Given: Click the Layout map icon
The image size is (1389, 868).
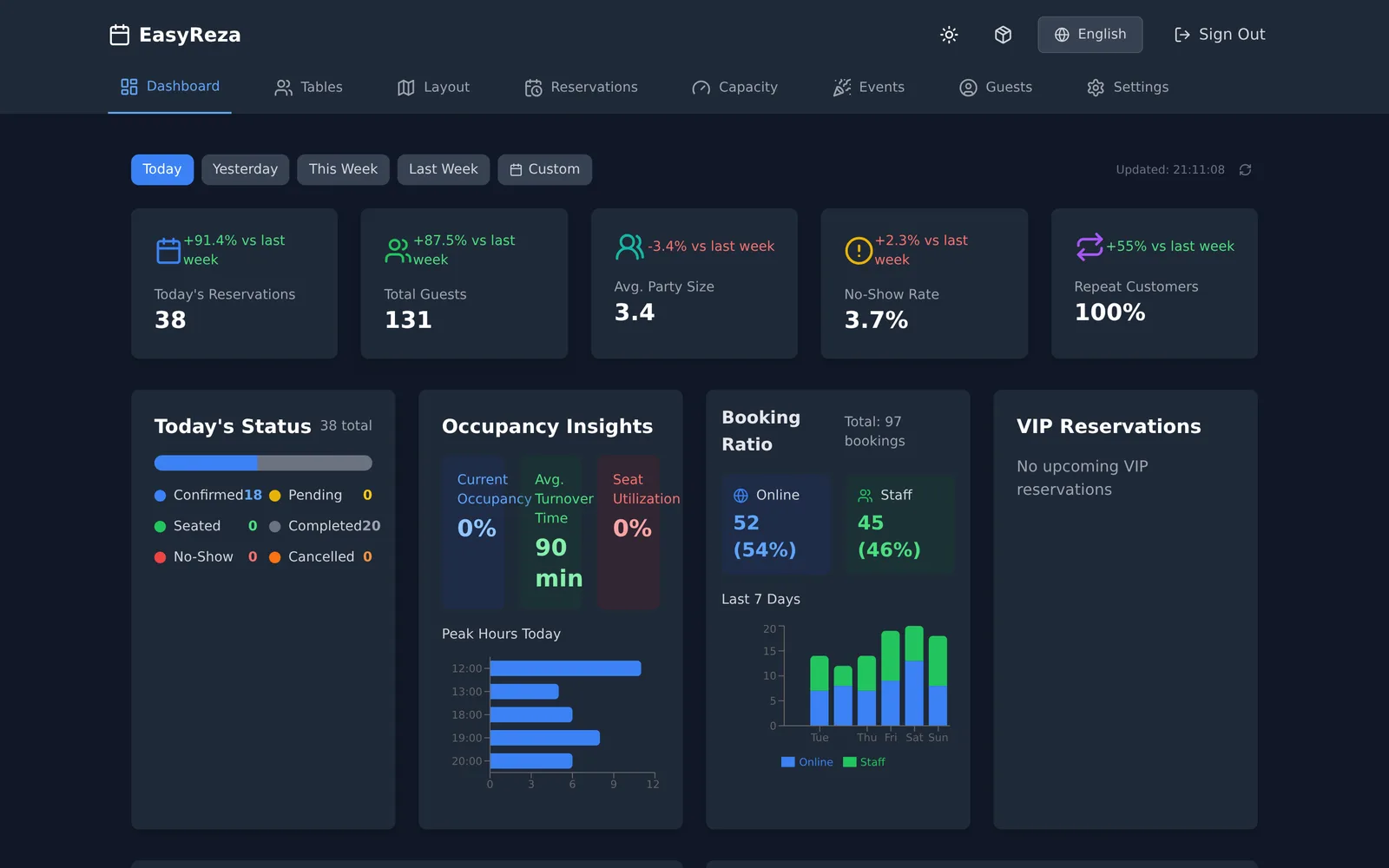Looking at the screenshot, I should click(406, 88).
